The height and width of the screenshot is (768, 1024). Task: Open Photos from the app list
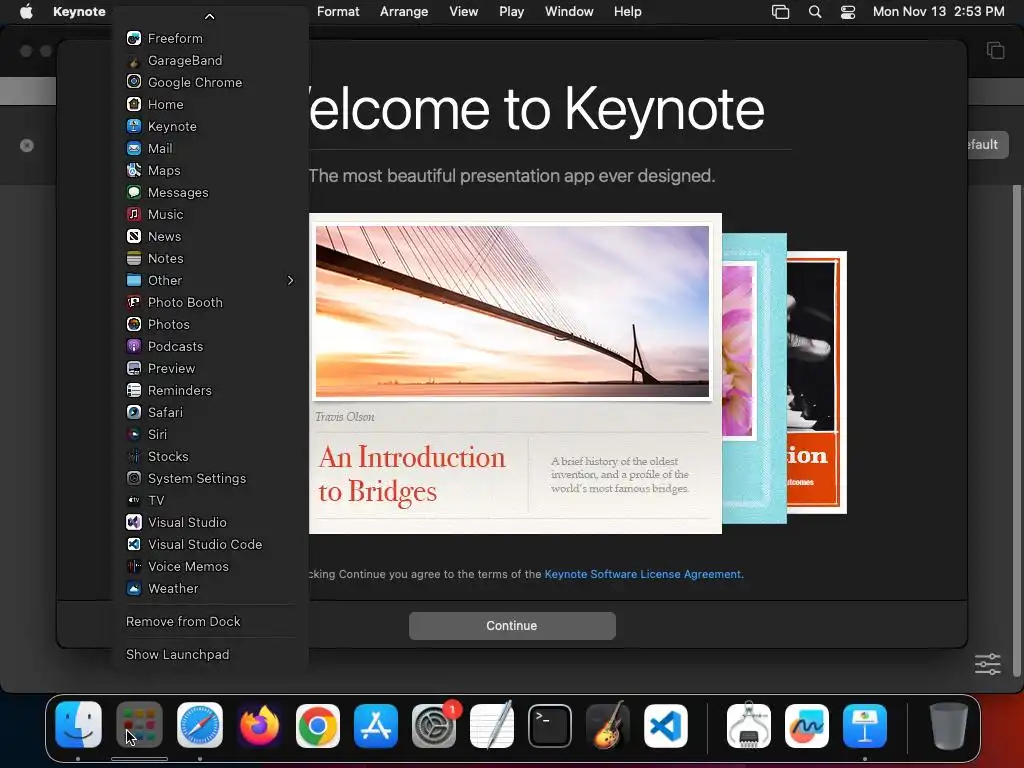pyautogui.click(x=210, y=325)
